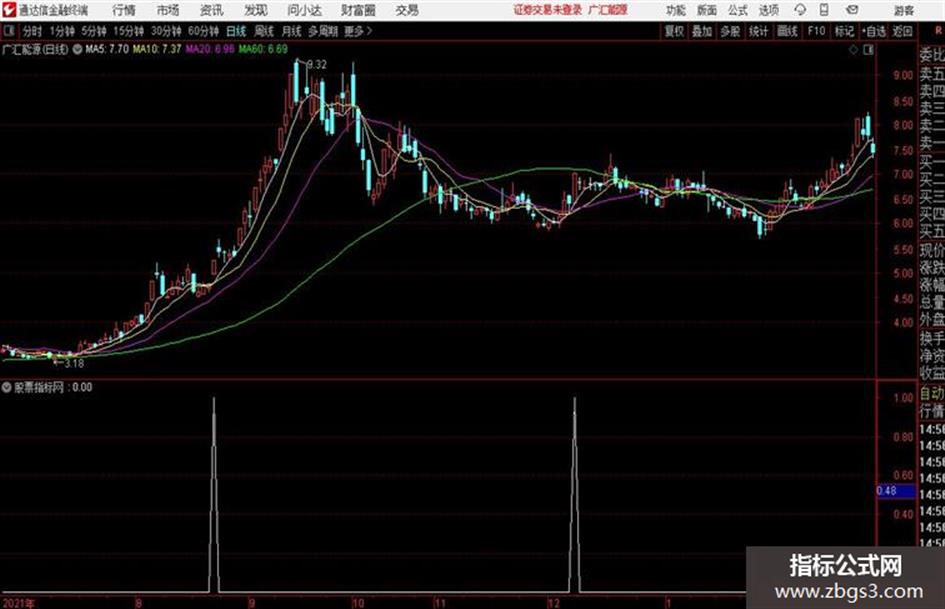
Task: Click the 画线 drawing button
Action: click(787, 31)
